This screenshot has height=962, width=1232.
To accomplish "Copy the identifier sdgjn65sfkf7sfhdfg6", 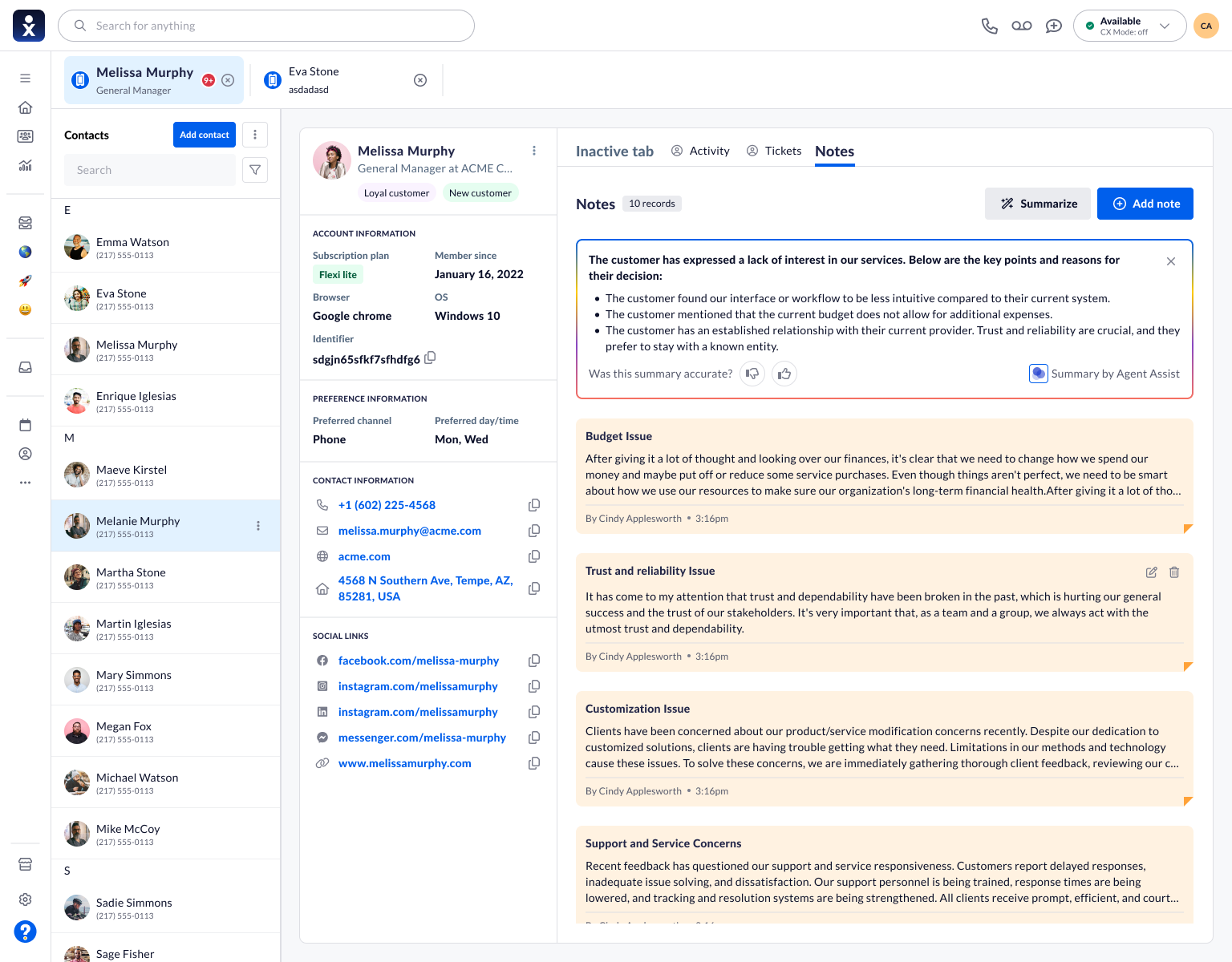I will pyautogui.click(x=430, y=358).
